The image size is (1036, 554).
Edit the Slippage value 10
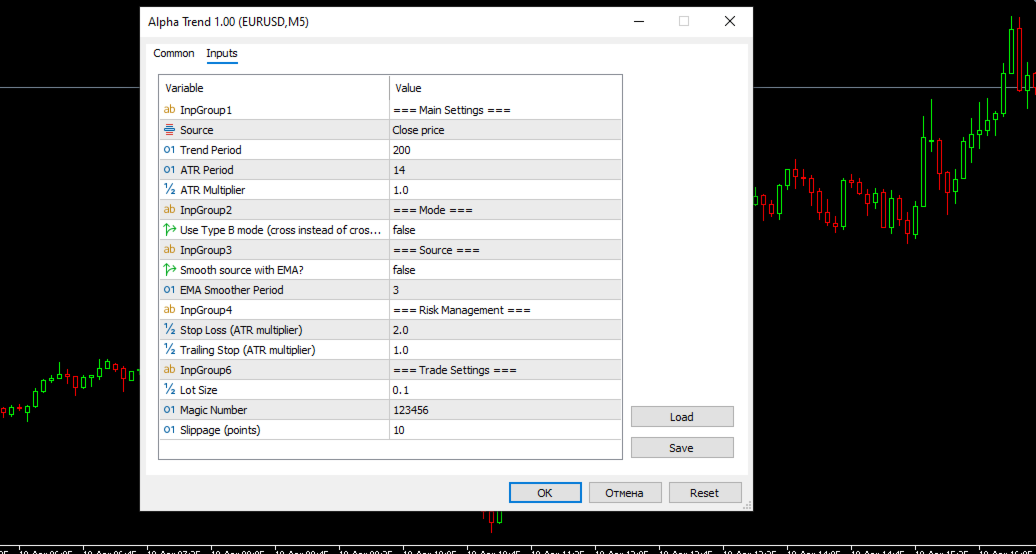[x=505, y=430]
